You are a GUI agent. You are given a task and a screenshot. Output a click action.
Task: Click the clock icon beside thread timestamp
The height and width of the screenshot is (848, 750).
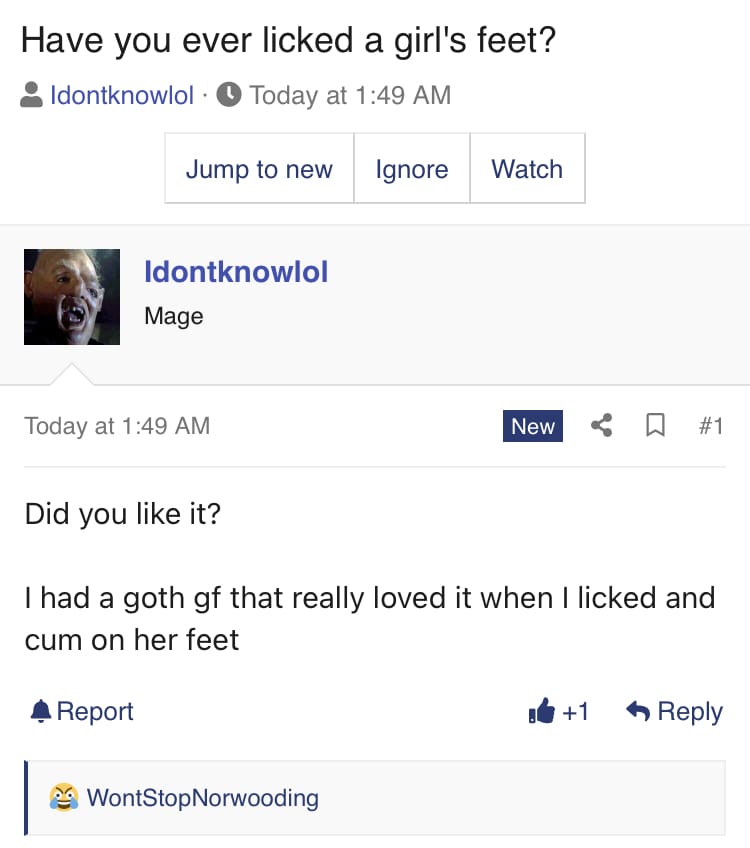(x=229, y=95)
